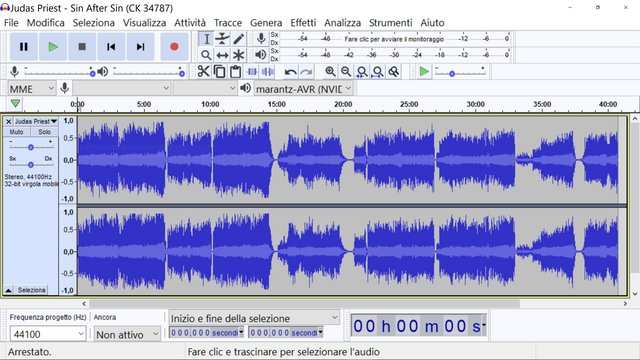Open the Strumenti menu
Image resolution: width=640 pixels, height=360 pixels.
pos(391,23)
